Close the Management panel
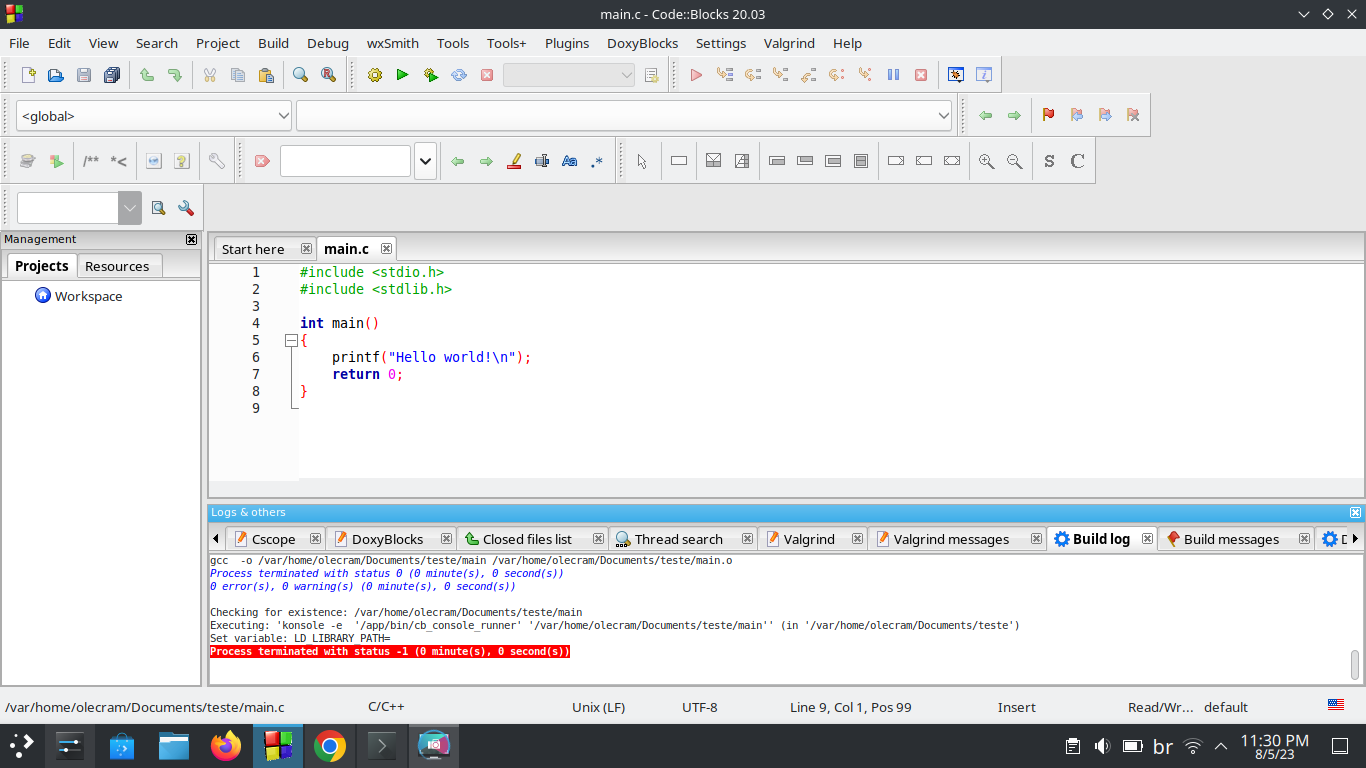The height and width of the screenshot is (768, 1366). 192,240
